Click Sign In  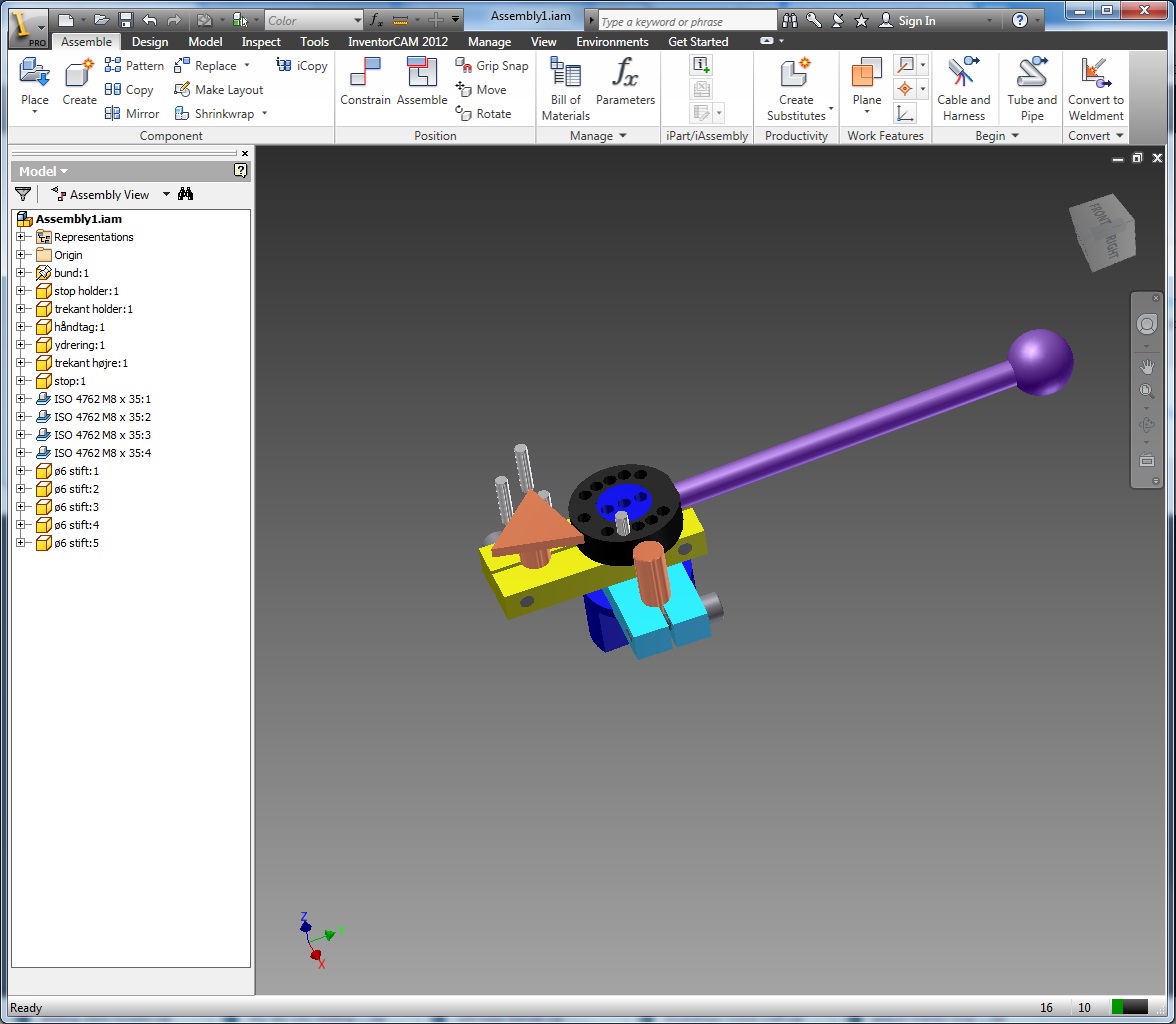click(907, 20)
